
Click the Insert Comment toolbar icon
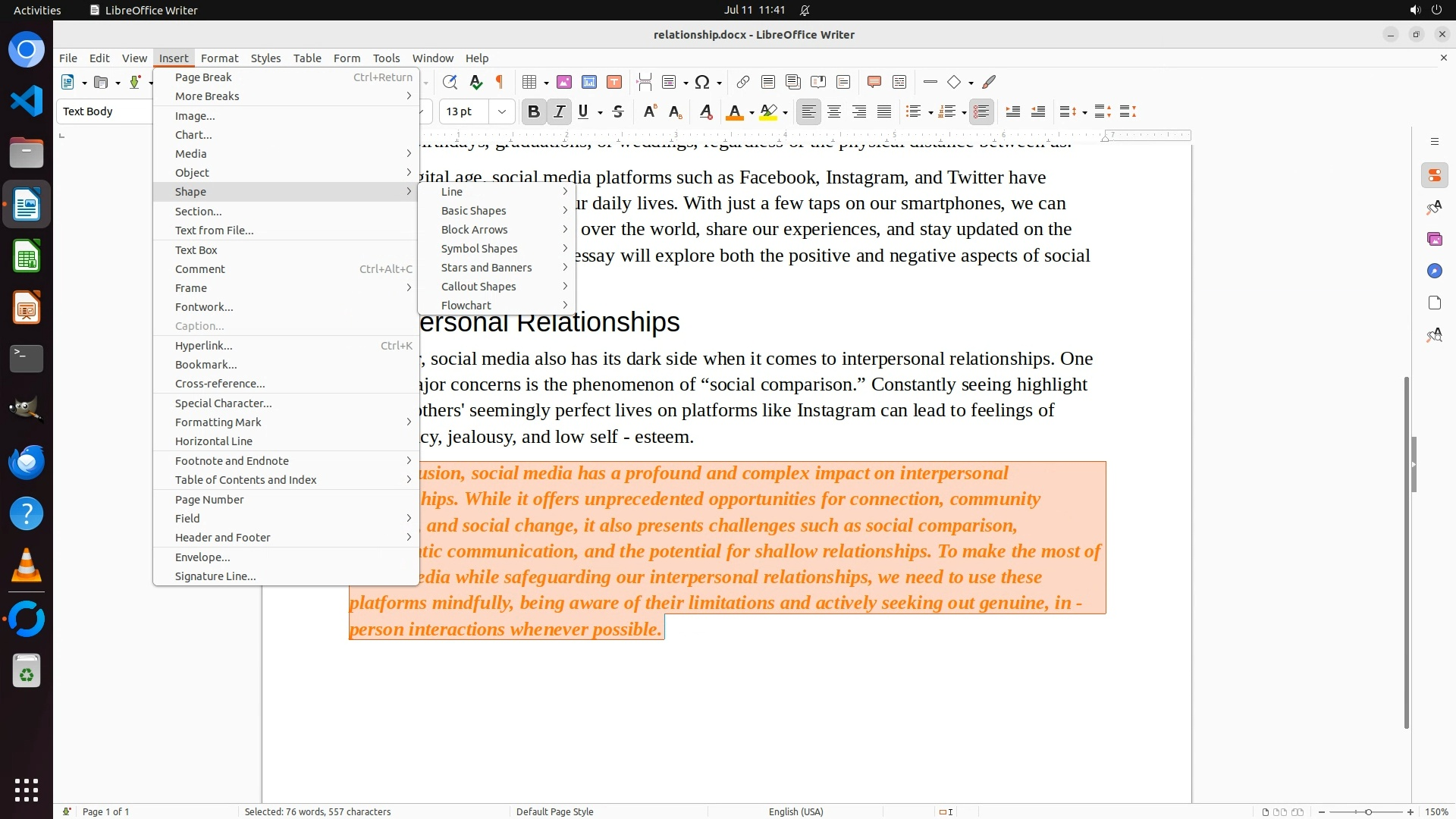tap(874, 82)
